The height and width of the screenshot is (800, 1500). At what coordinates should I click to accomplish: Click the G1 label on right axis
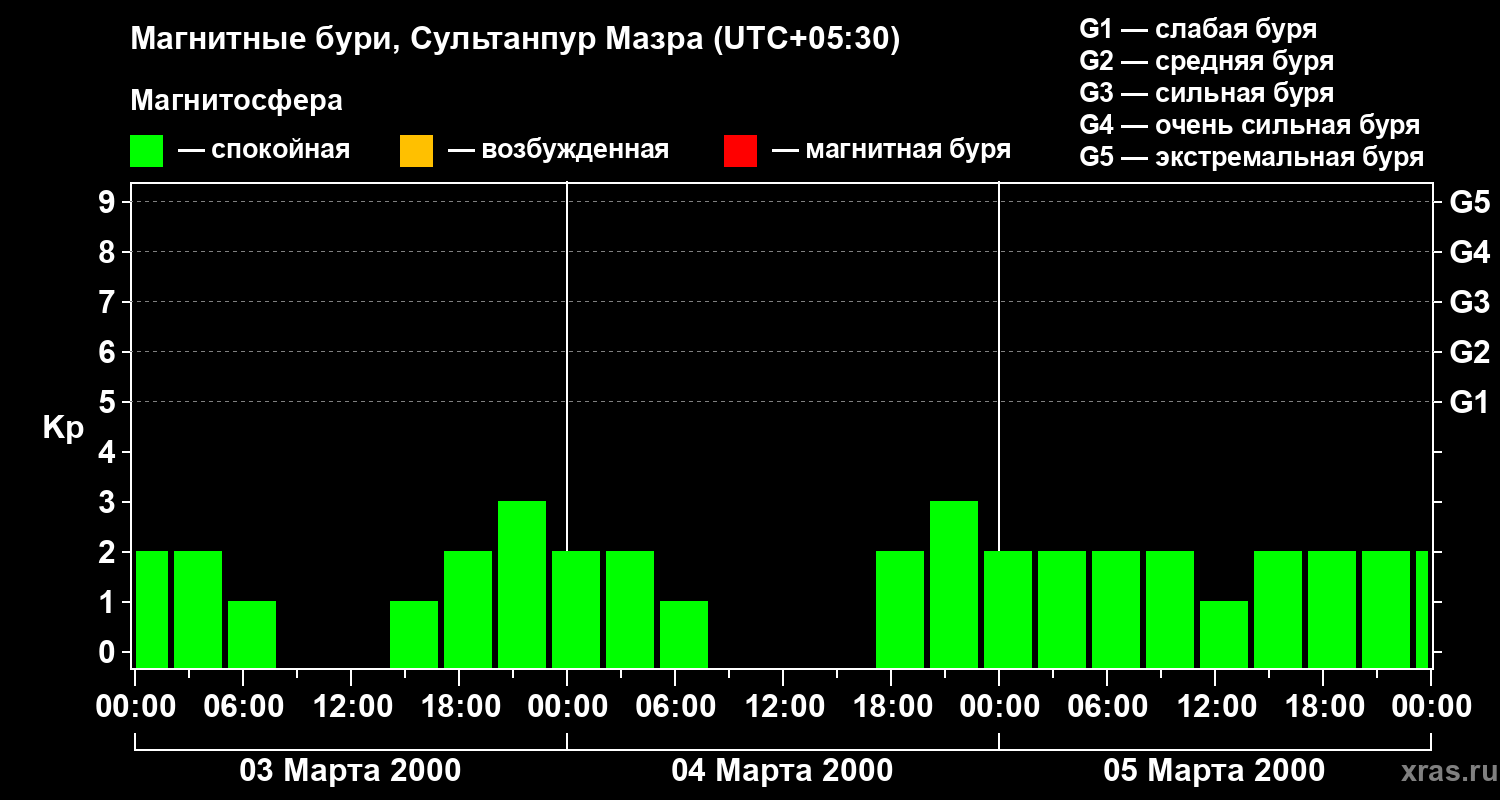pyautogui.click(x=1469, y=402)
